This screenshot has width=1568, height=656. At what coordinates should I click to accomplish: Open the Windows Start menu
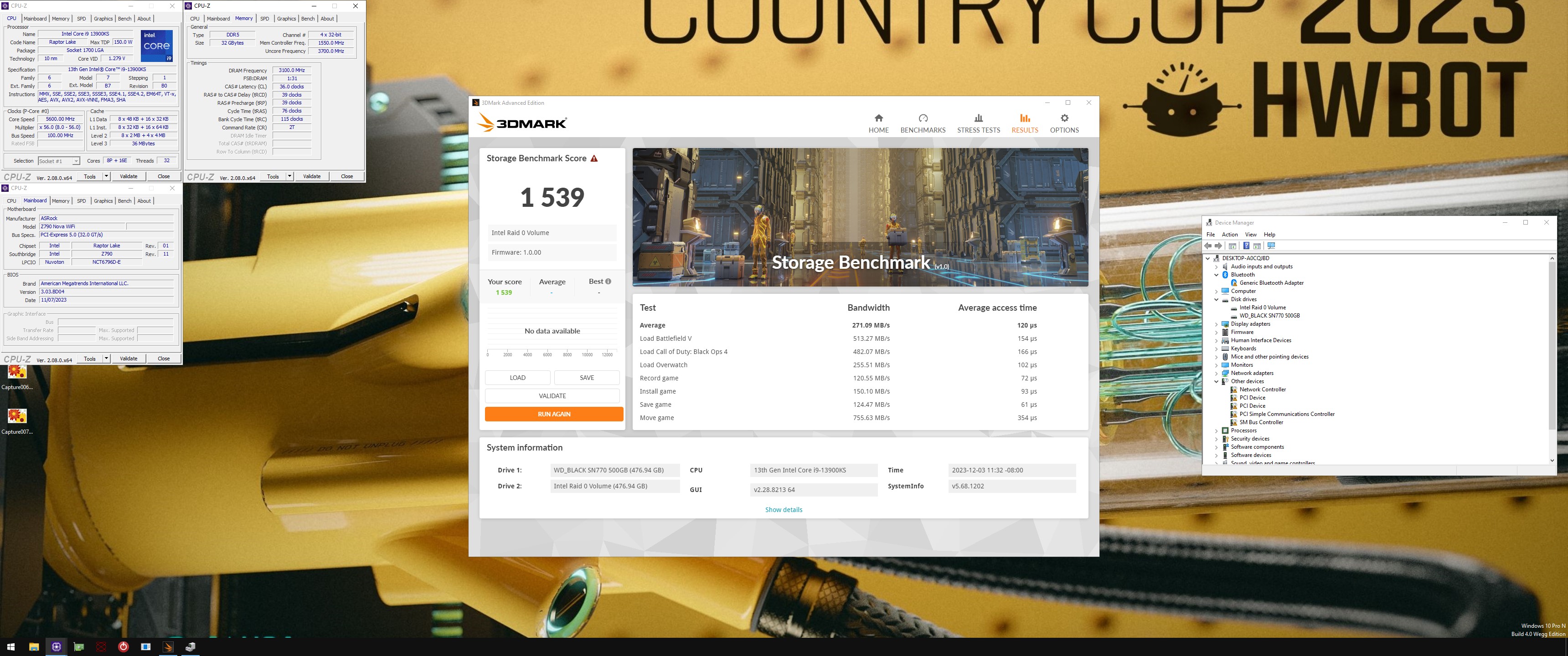tap(10, 647)
